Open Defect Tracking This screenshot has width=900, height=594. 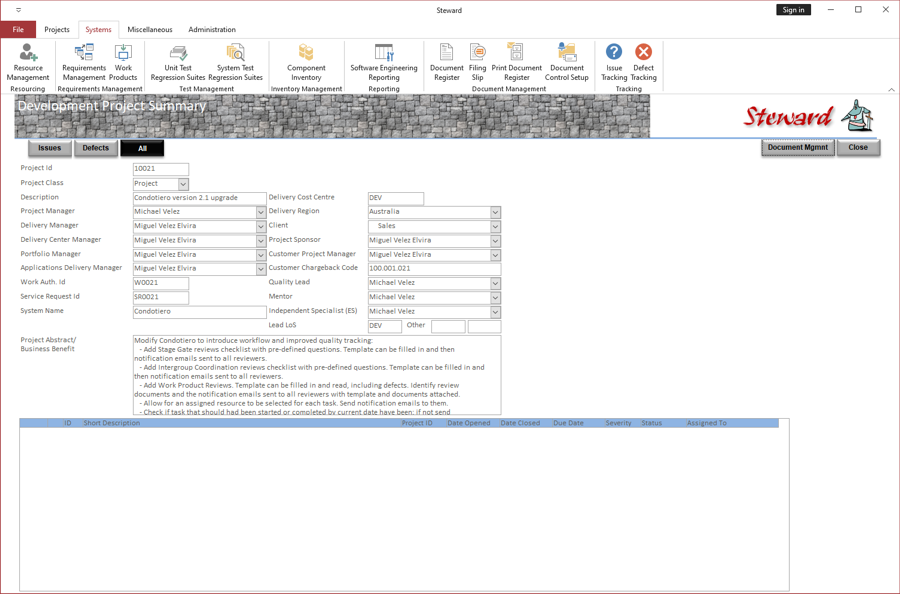point(643,62)
